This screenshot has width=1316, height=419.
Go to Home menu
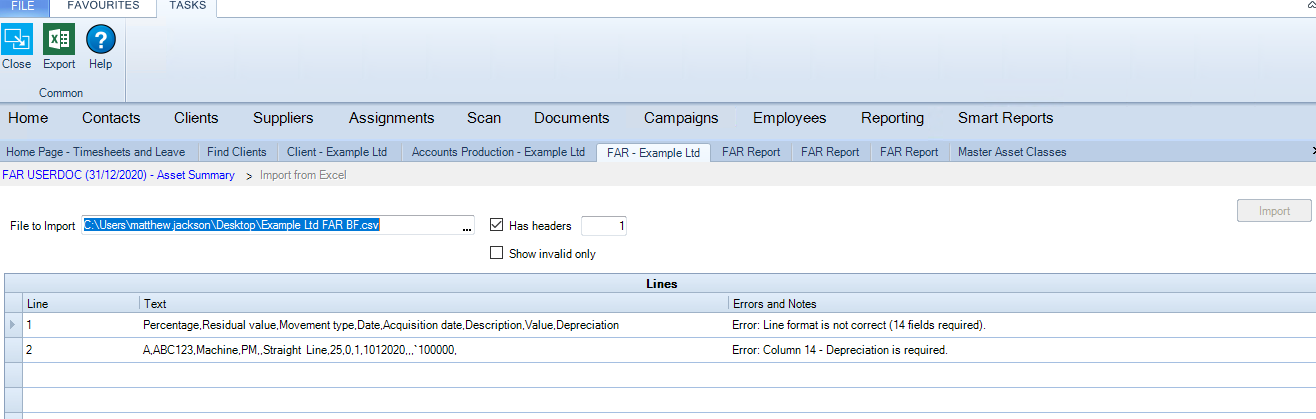28,118
